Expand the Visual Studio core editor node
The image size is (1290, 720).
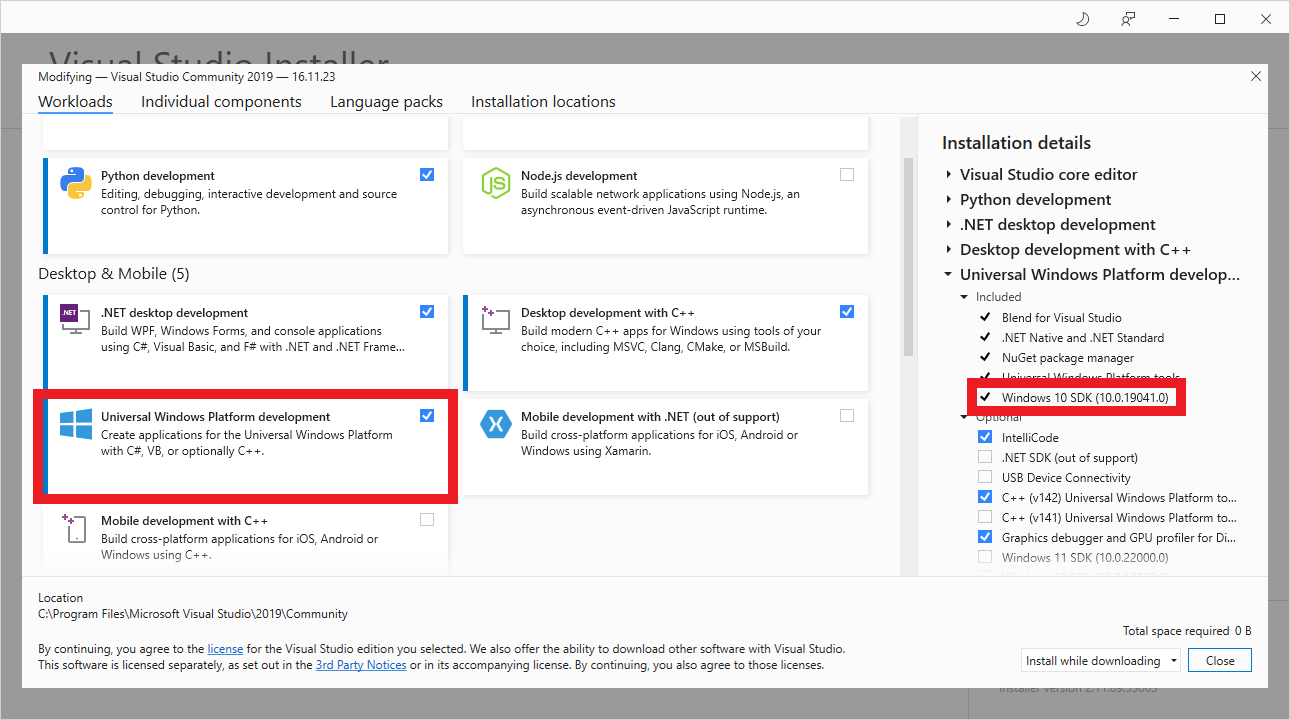point(948,174)
